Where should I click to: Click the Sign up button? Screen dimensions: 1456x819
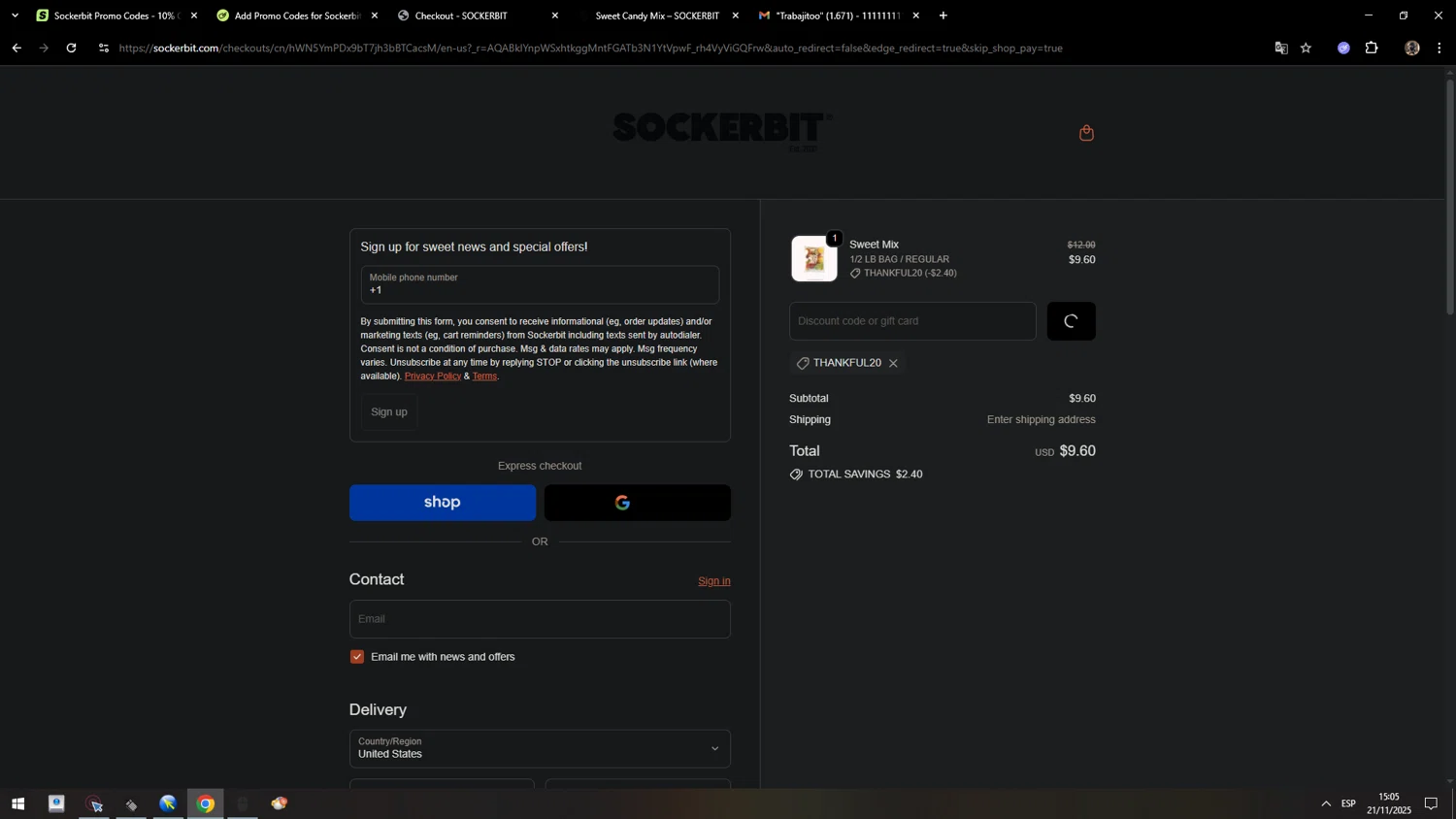click(x=389, y=412)
